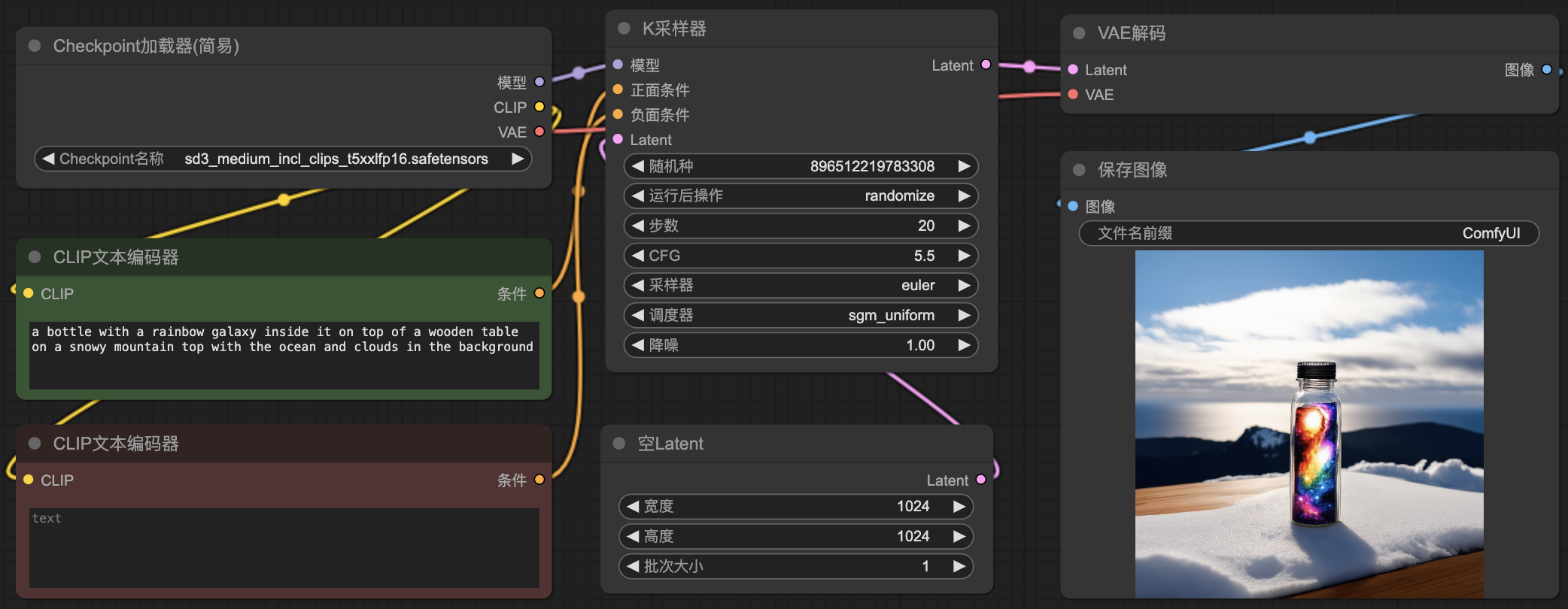The height and width of the screenshot is (609, 1568).
Task: Click the yellow link dot below Checkpoint loader
Action: click(284, 200)
